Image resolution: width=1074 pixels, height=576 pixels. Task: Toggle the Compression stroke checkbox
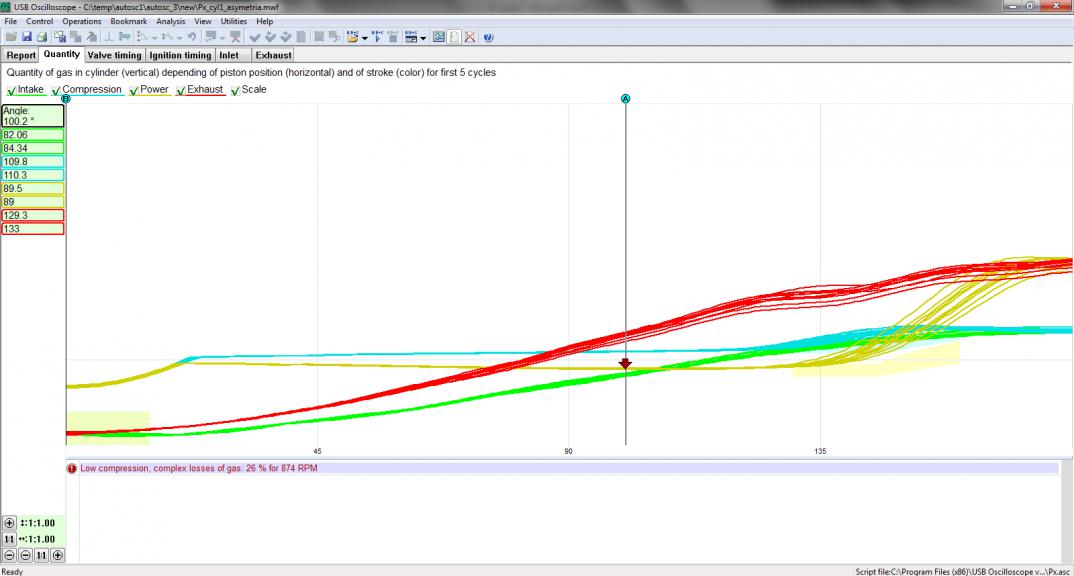point(56,90)
